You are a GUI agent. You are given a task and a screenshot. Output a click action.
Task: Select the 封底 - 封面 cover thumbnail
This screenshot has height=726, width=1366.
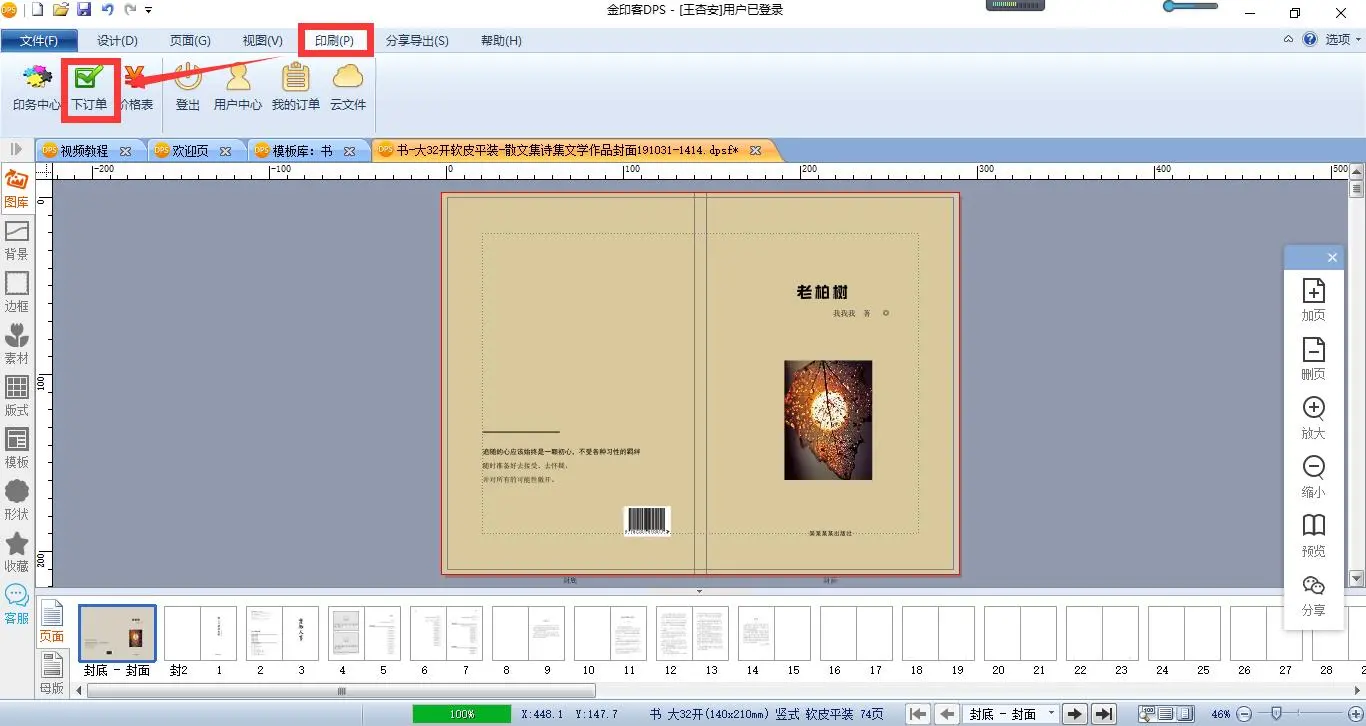coord(118,634)
